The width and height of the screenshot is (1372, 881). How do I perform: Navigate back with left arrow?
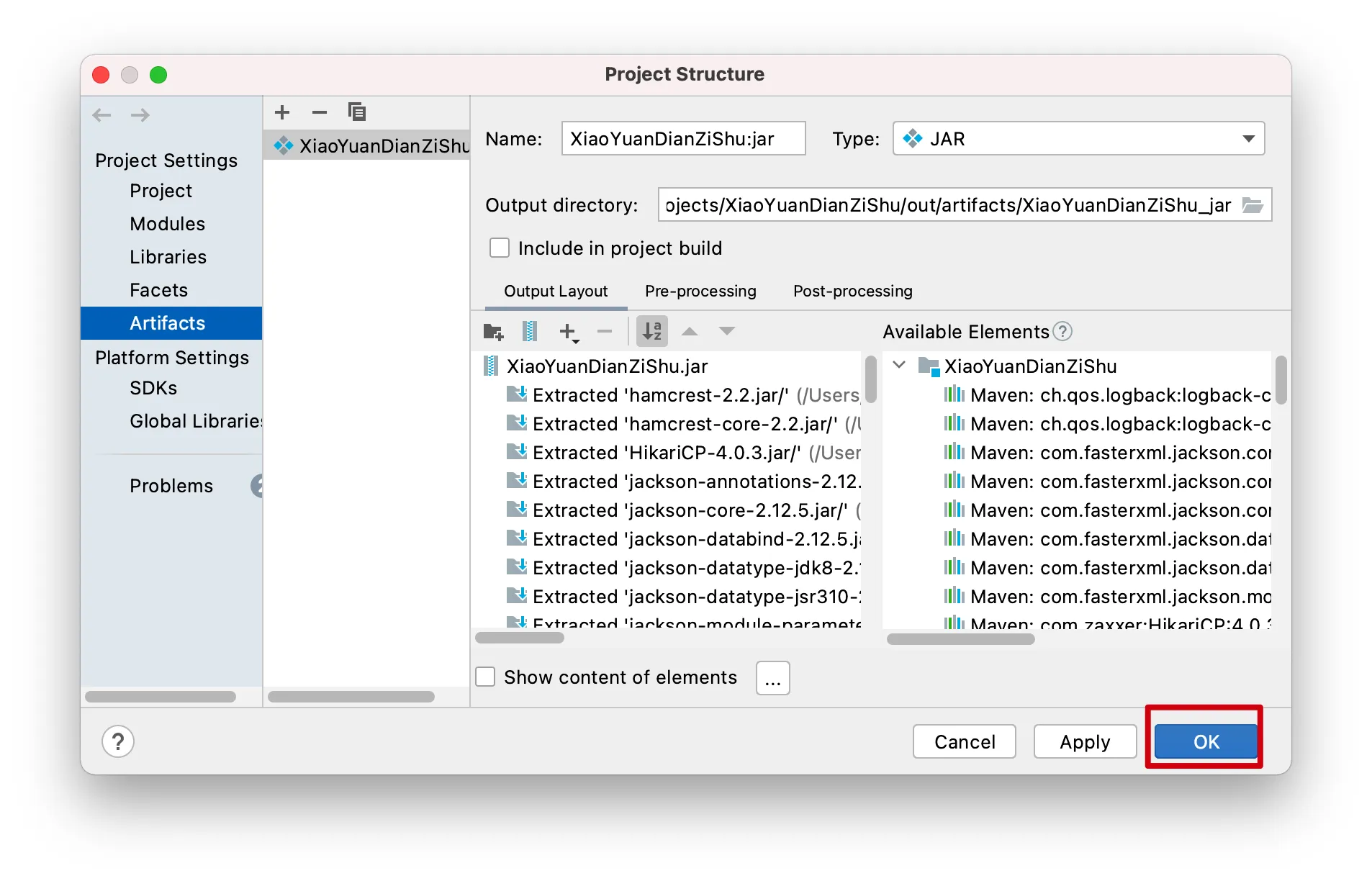[102, 115]
